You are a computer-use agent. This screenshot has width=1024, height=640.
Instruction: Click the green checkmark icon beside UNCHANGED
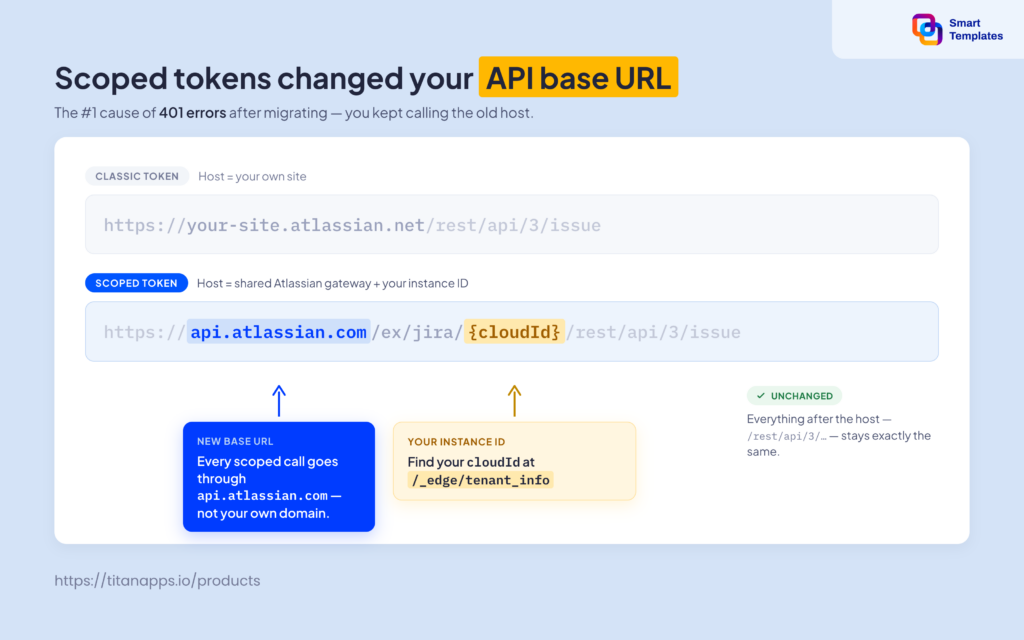point(760,396)
